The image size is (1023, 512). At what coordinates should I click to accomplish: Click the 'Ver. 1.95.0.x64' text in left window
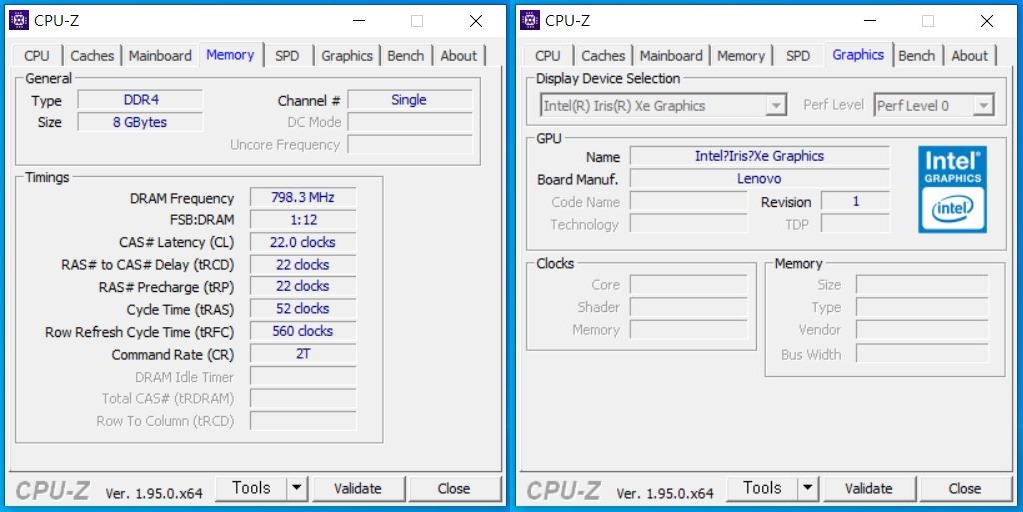point(154,494)
